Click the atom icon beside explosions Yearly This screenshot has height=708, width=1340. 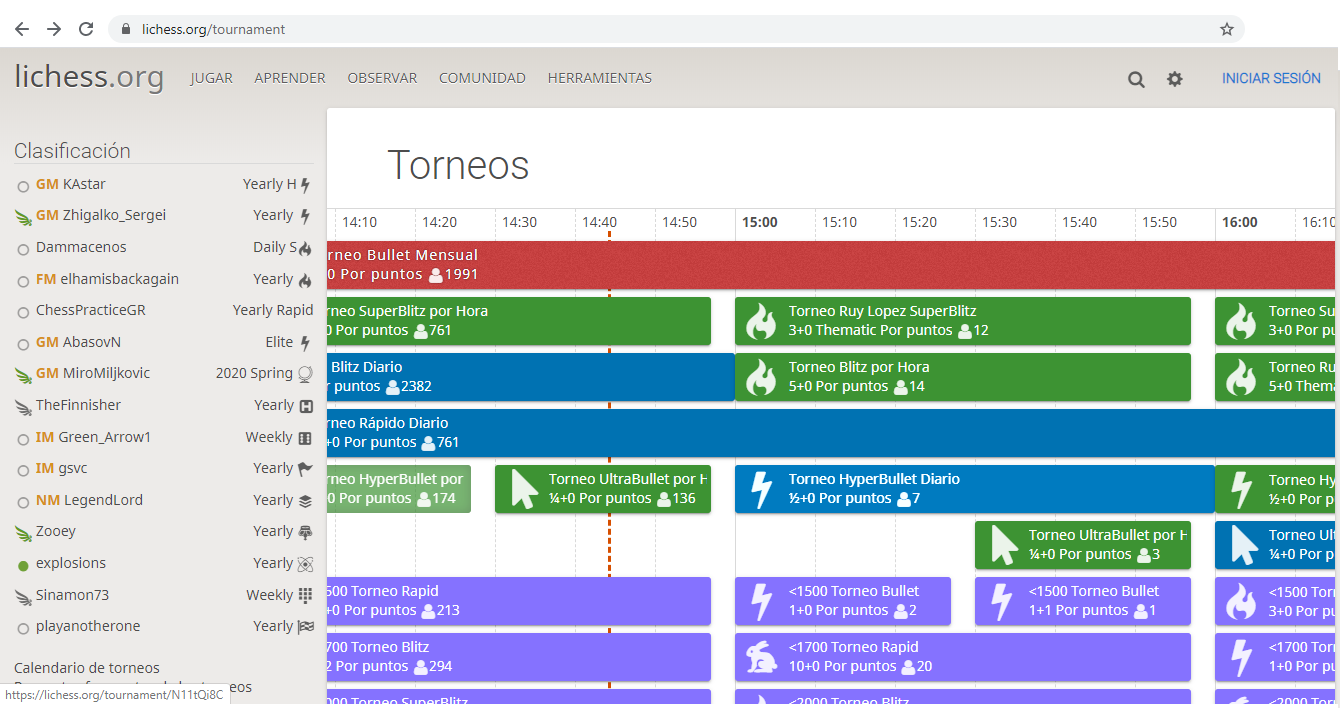point(305,564)
